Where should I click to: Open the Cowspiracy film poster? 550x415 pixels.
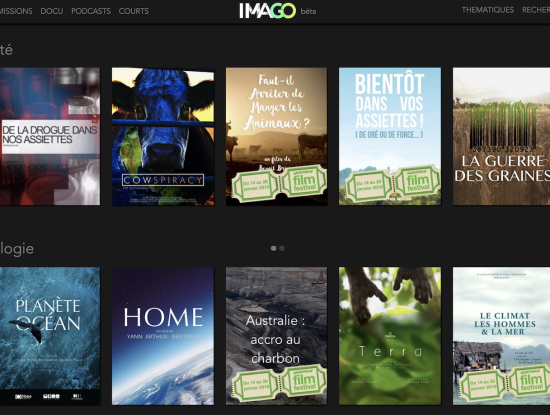[163, 136]
